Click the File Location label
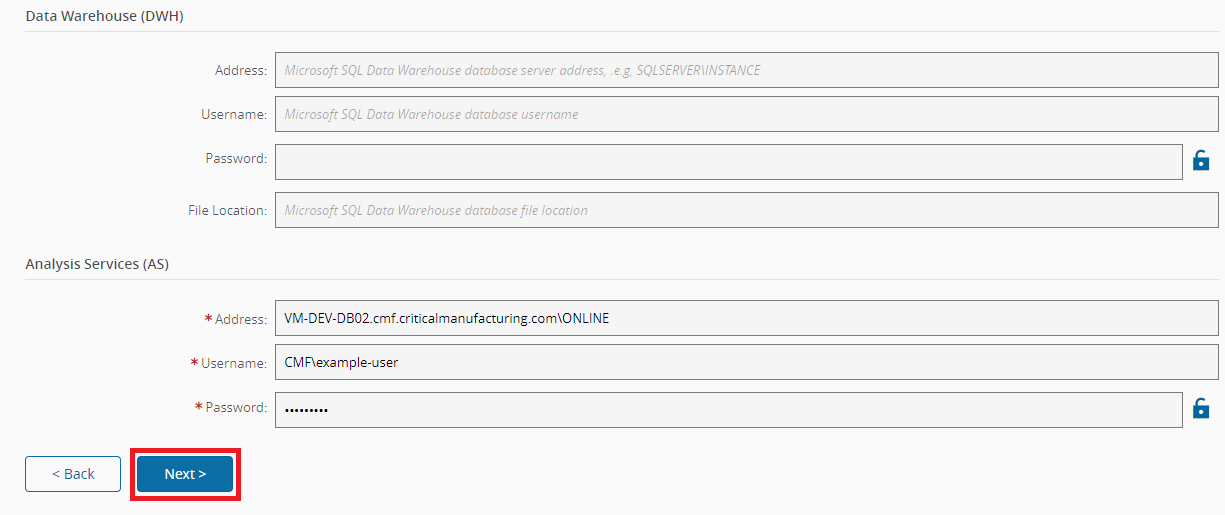The height and width of the screenshot is (515, 1225). [x=227, y=210]
